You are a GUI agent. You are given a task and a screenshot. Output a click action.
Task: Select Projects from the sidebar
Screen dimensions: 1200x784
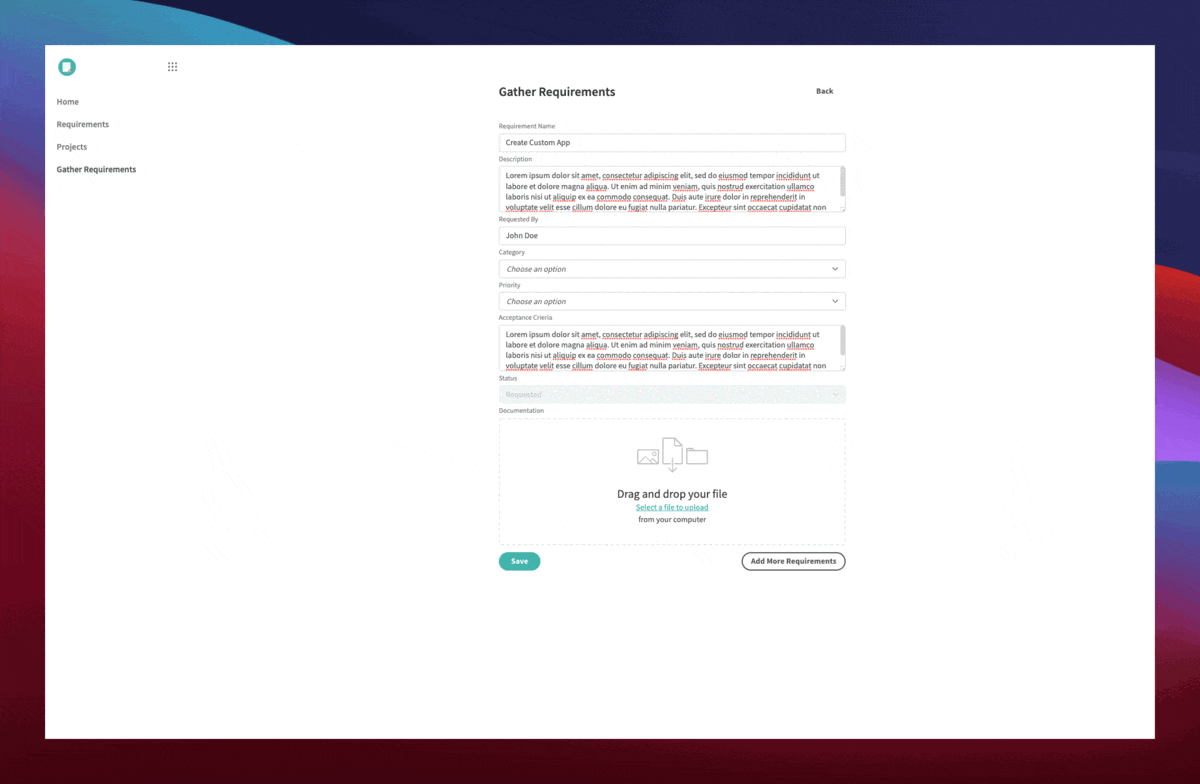tap(71, 146)
